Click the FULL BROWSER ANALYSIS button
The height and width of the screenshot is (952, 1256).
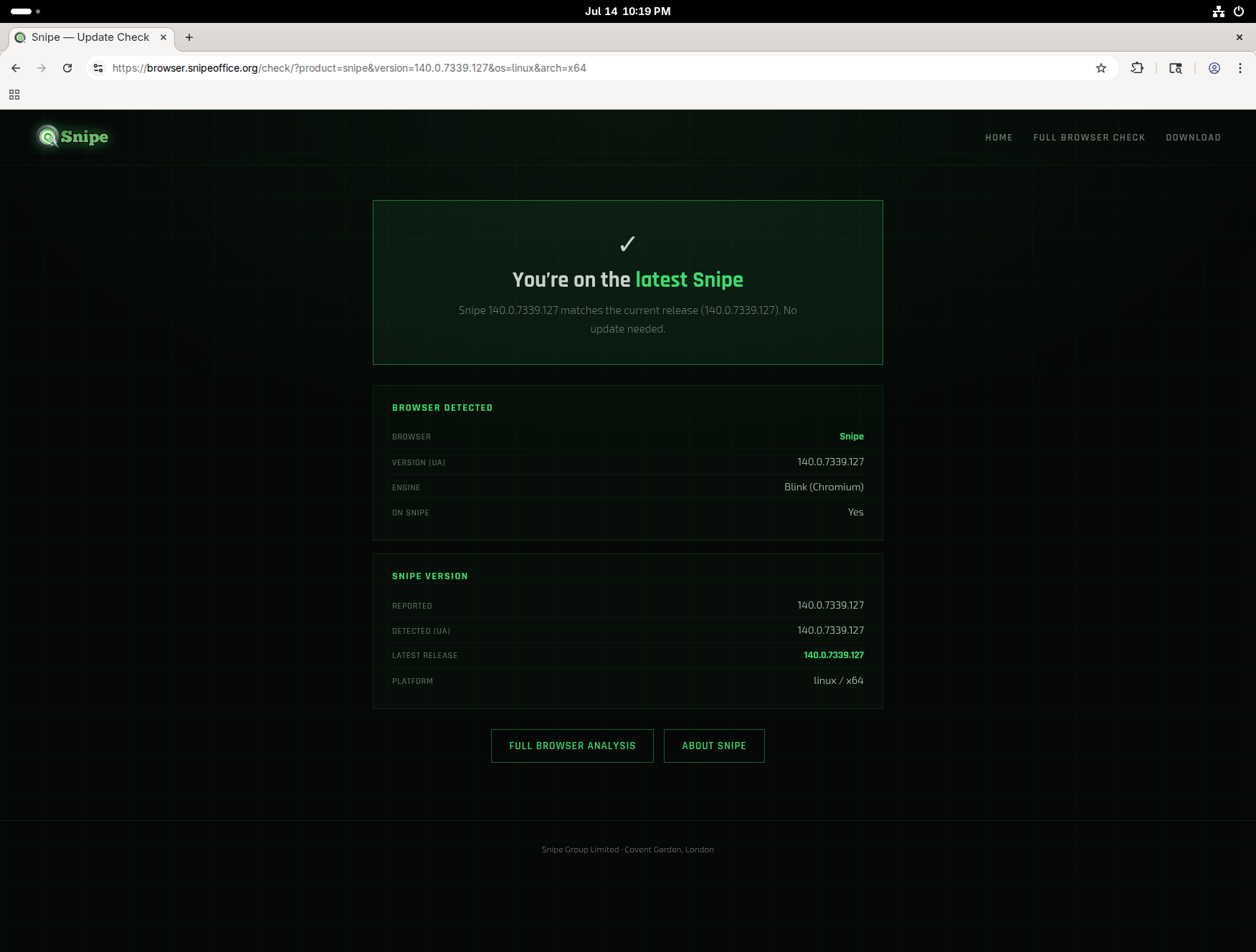(572, 746)
